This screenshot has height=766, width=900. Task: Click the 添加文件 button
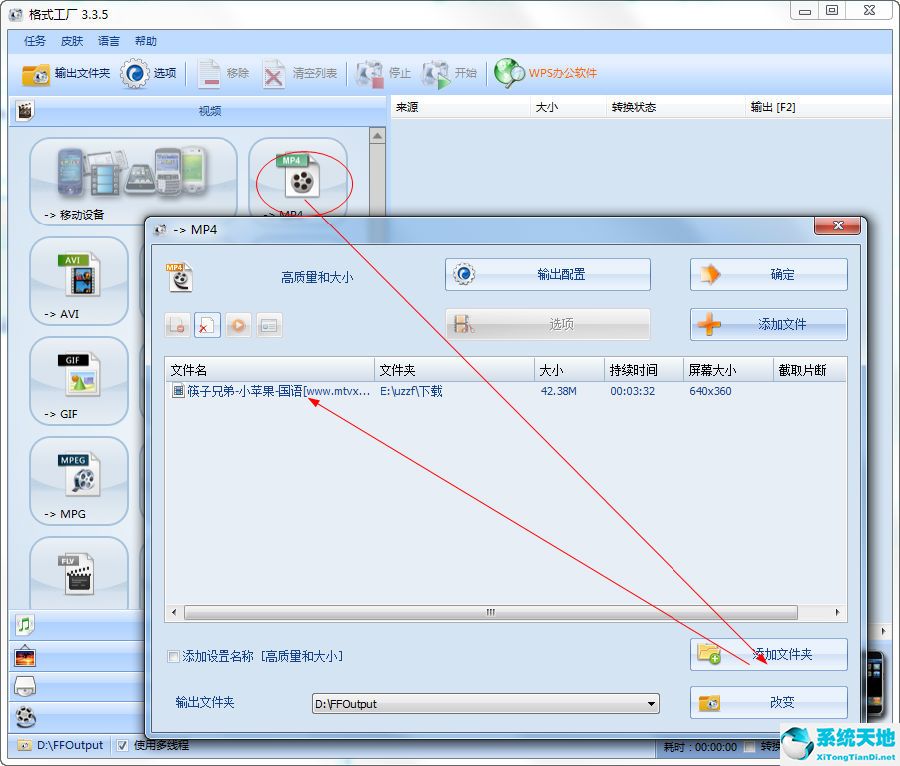tap(769, 324)
